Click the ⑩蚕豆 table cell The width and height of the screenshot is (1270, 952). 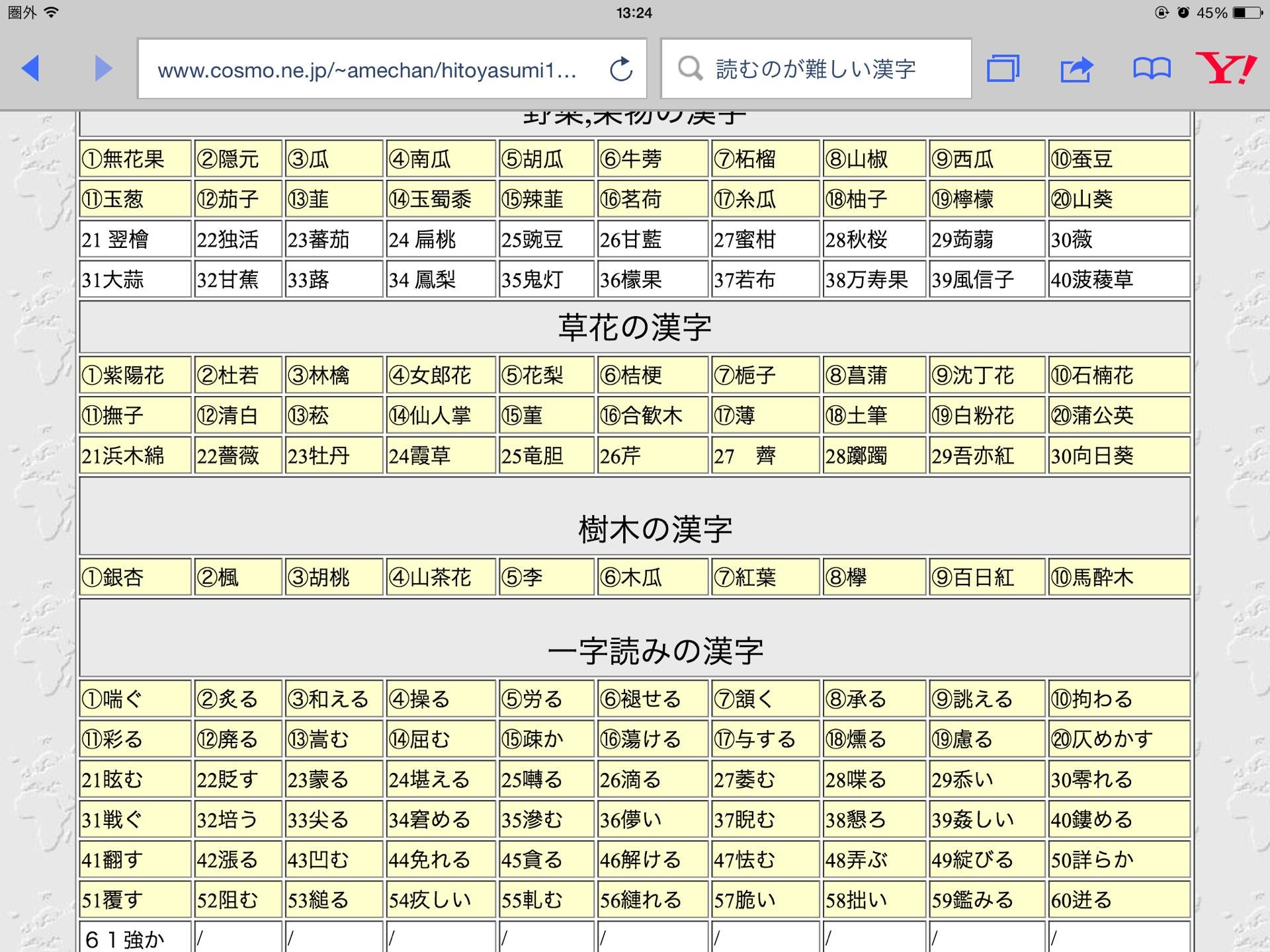click(1119, 159)
